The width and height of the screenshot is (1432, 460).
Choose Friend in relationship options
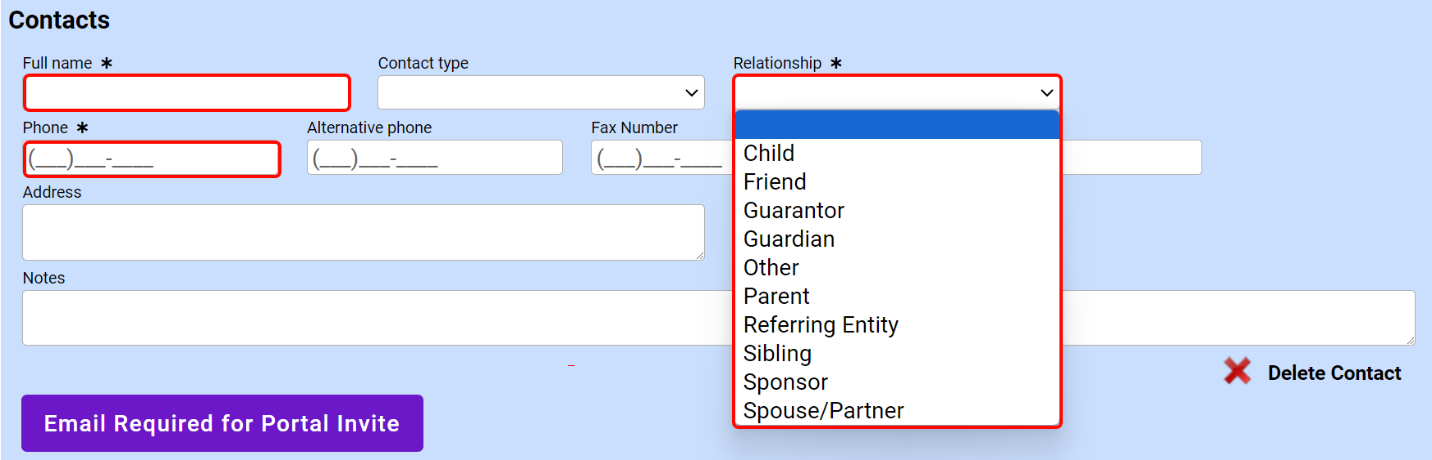(x=775, y=182)
